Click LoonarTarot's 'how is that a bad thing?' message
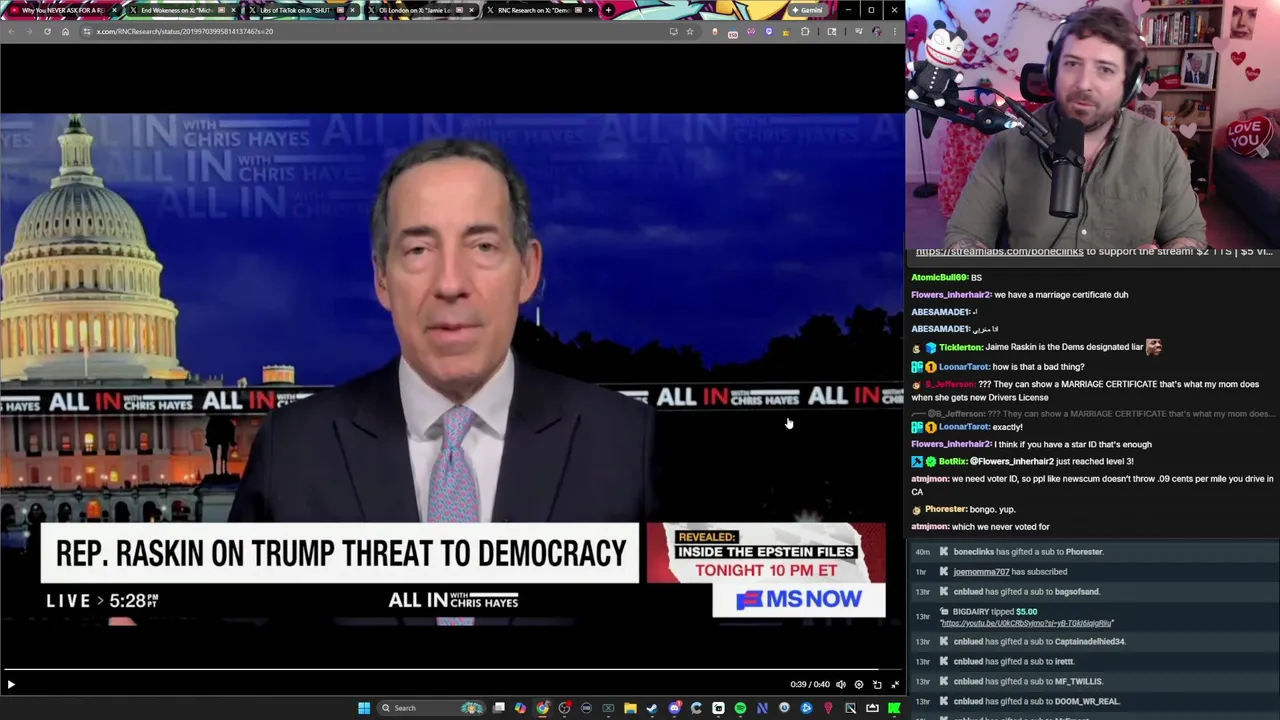 1038,367
